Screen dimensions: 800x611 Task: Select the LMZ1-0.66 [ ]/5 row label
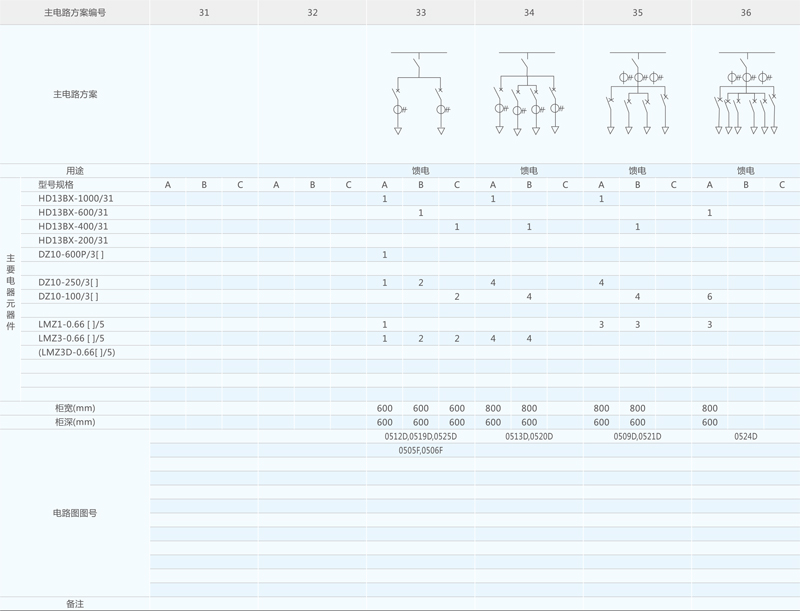click(x=71, y=325)
